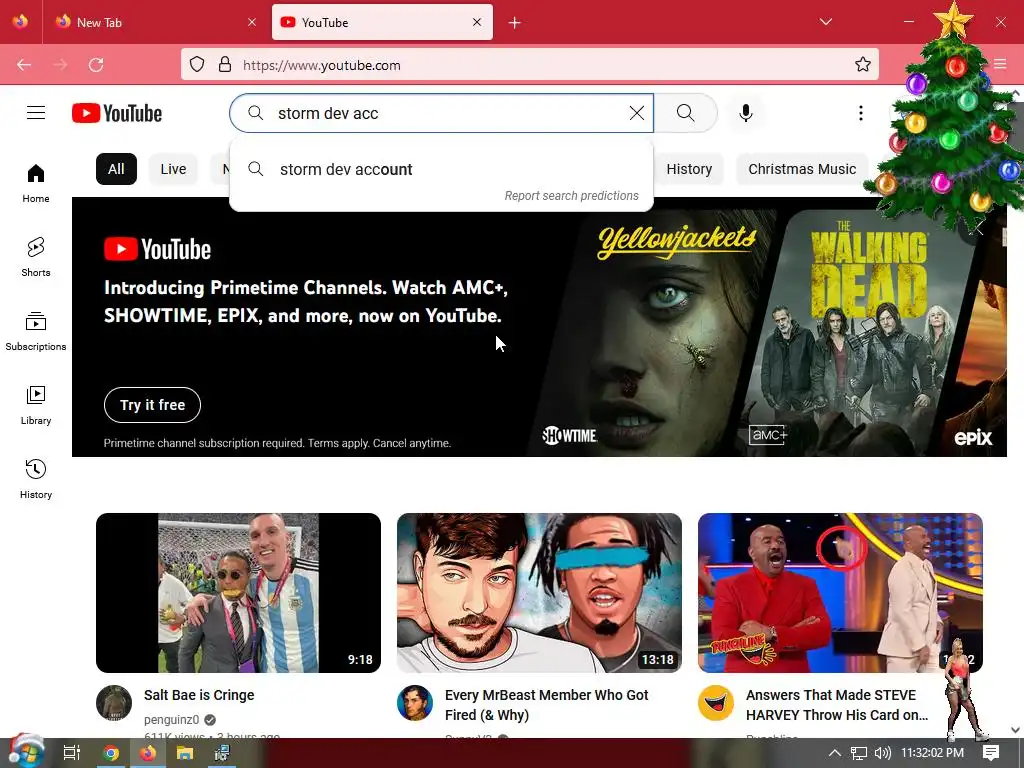
Task: Open Subscriptions in sidebar
Action: (x=36, y=332)
